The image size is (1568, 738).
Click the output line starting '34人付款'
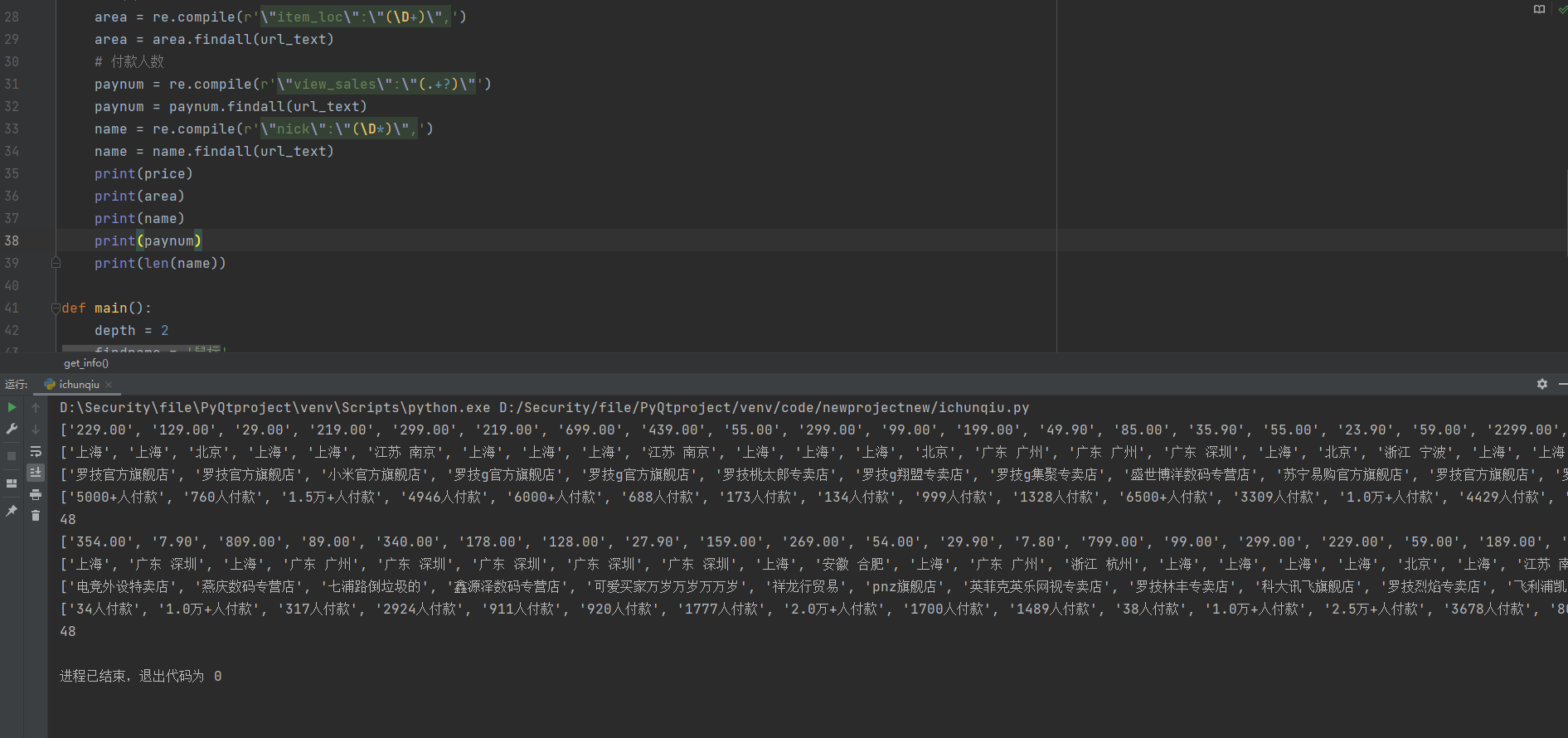(813, 609)
